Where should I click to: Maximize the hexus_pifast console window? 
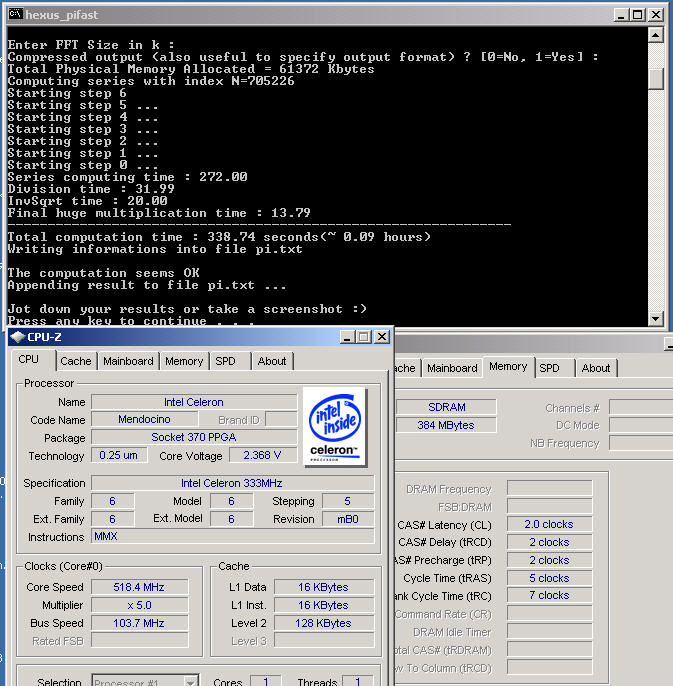[638, 15]
